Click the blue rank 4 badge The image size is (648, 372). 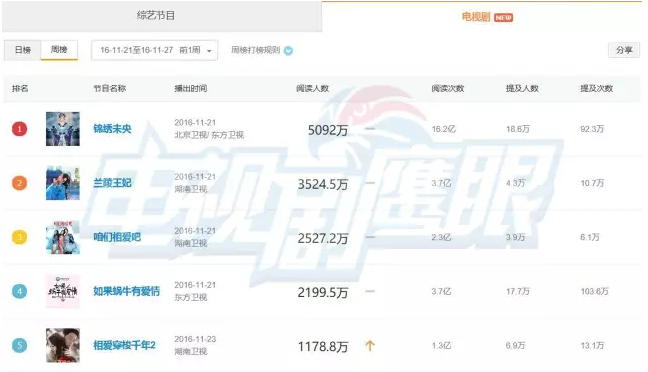[x=19, y=291]
